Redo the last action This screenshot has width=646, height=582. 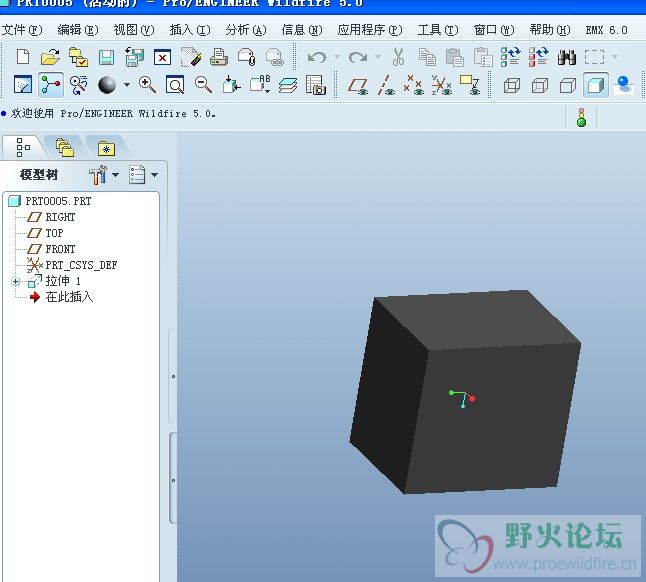click(358, 57)
